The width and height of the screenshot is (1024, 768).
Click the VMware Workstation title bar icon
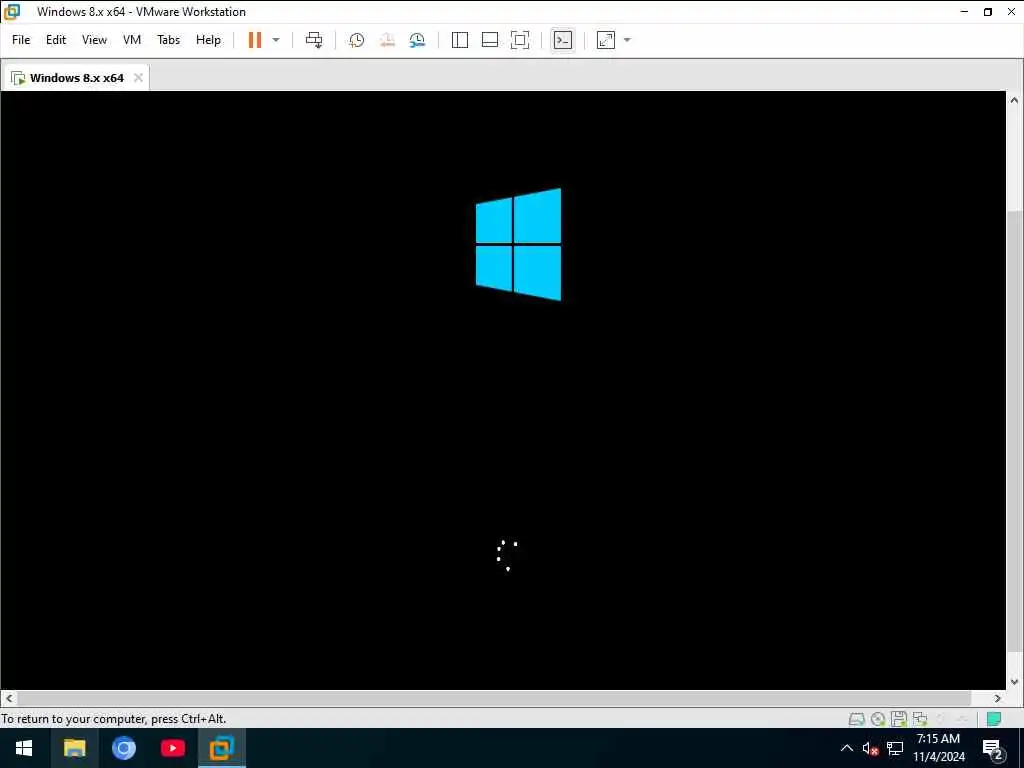tap(12, 12)
